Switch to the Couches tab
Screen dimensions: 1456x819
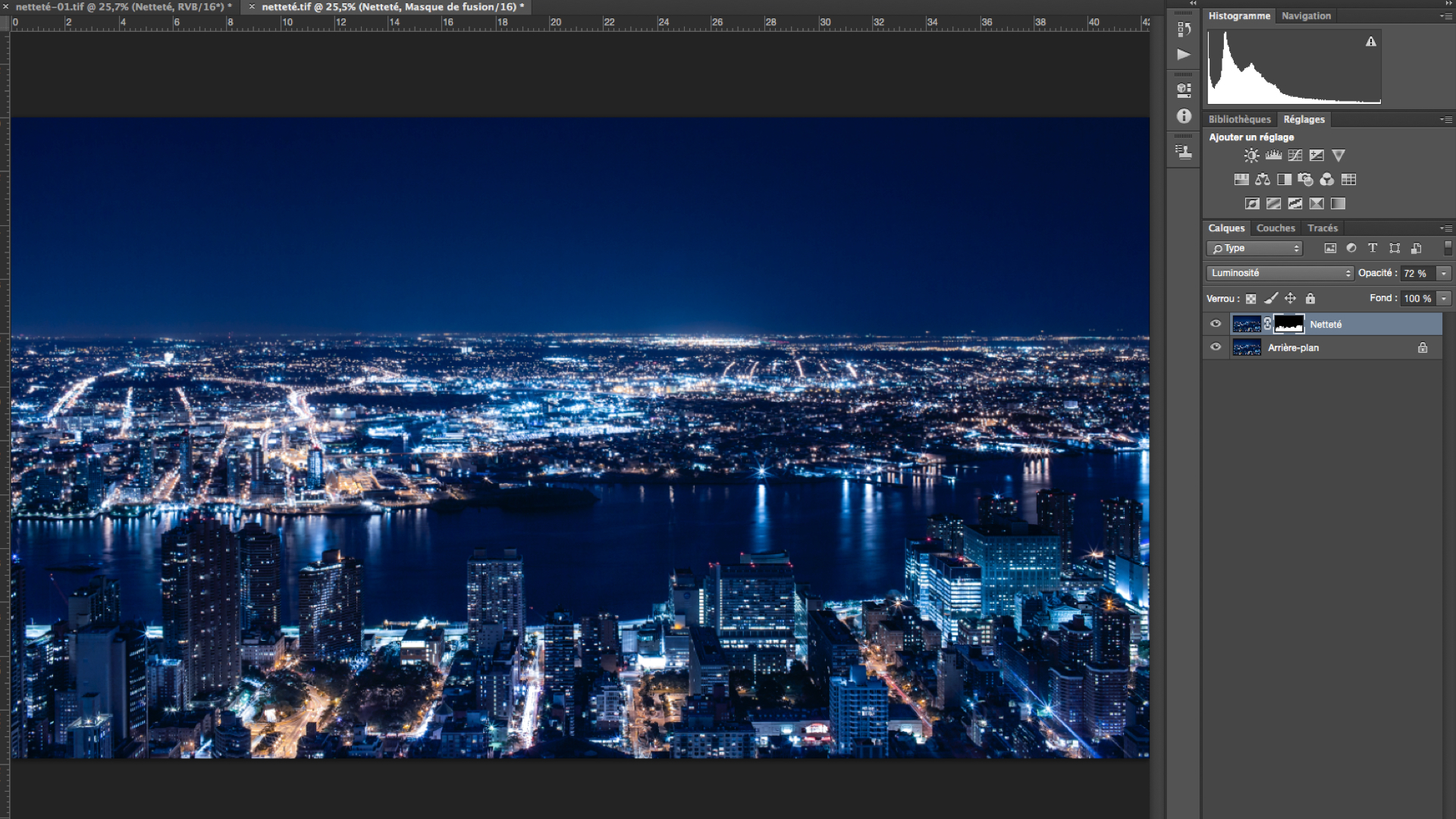click(x=1276, y=228)
